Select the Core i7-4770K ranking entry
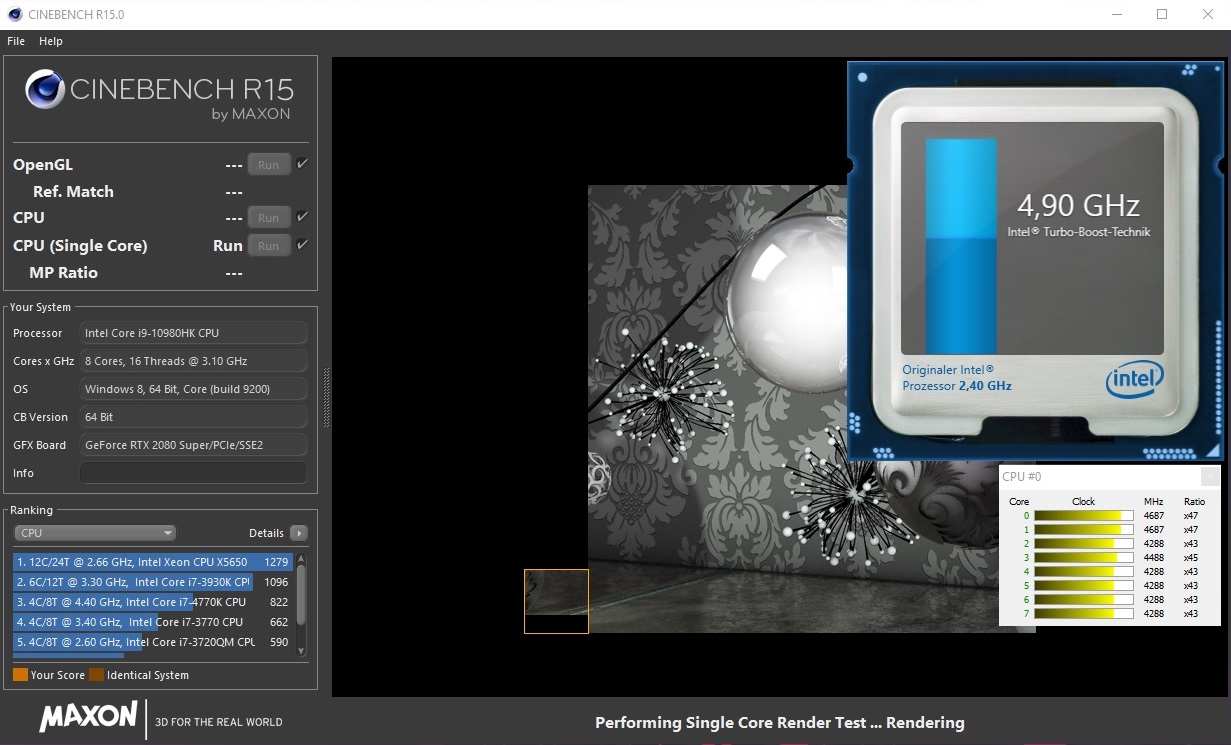 [153, 602]
